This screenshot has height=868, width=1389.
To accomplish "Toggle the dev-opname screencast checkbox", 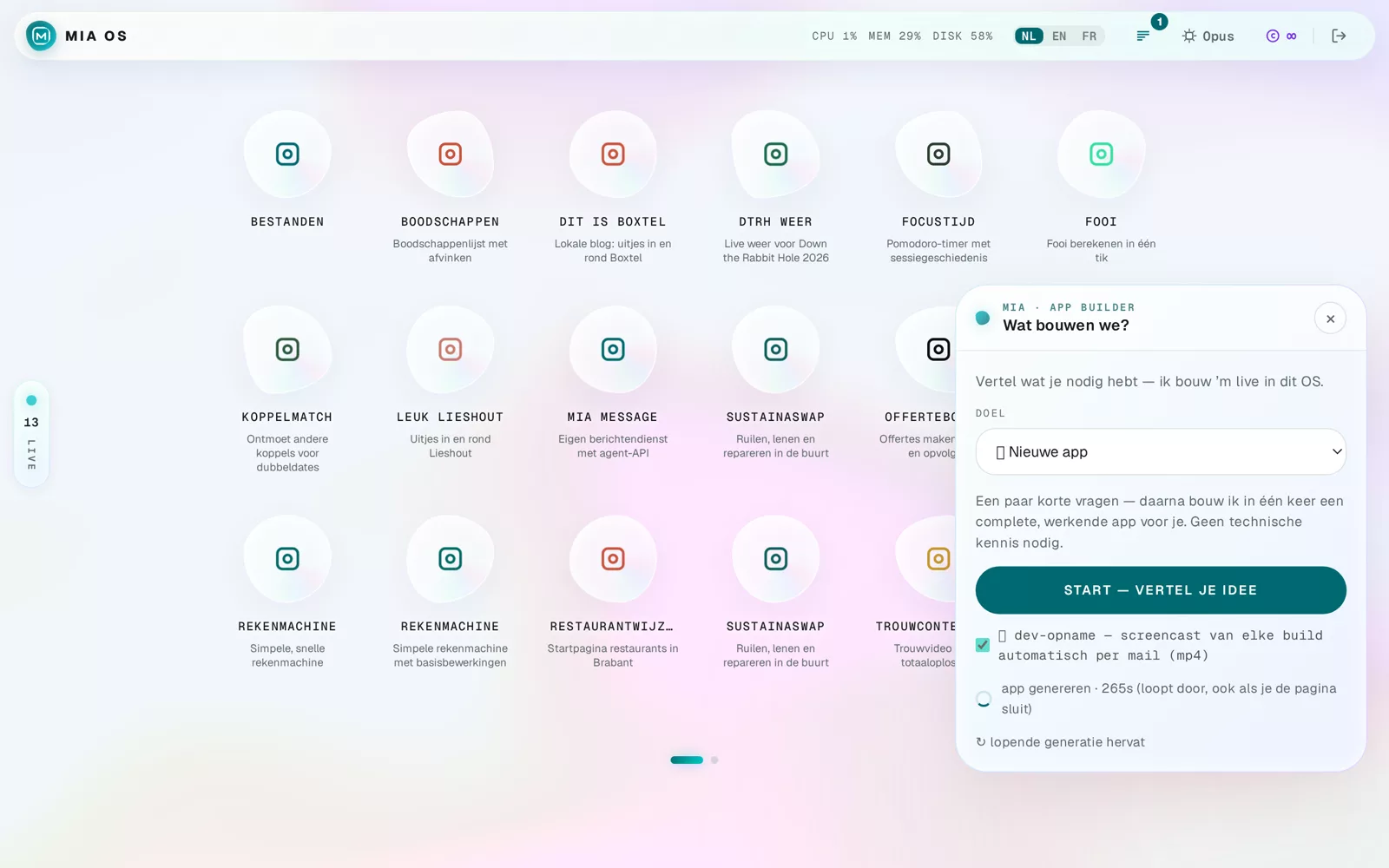I will click(x=983, y=645).
